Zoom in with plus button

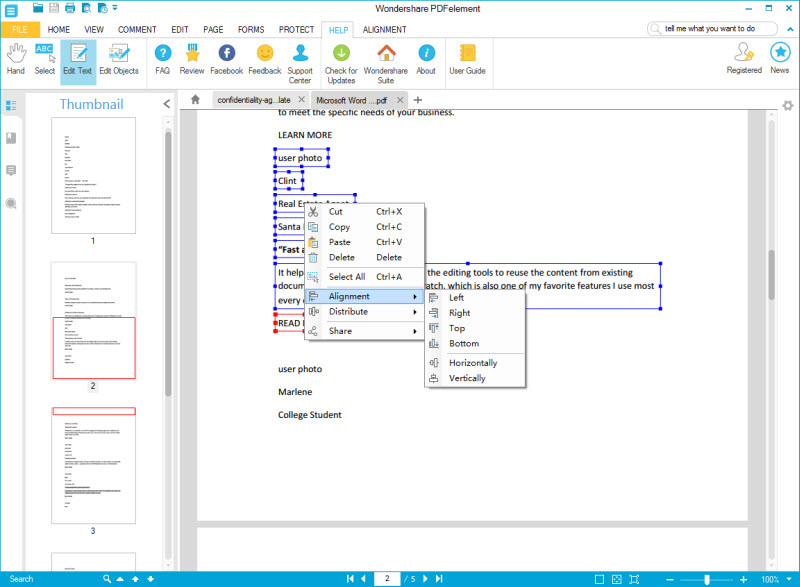743,580
